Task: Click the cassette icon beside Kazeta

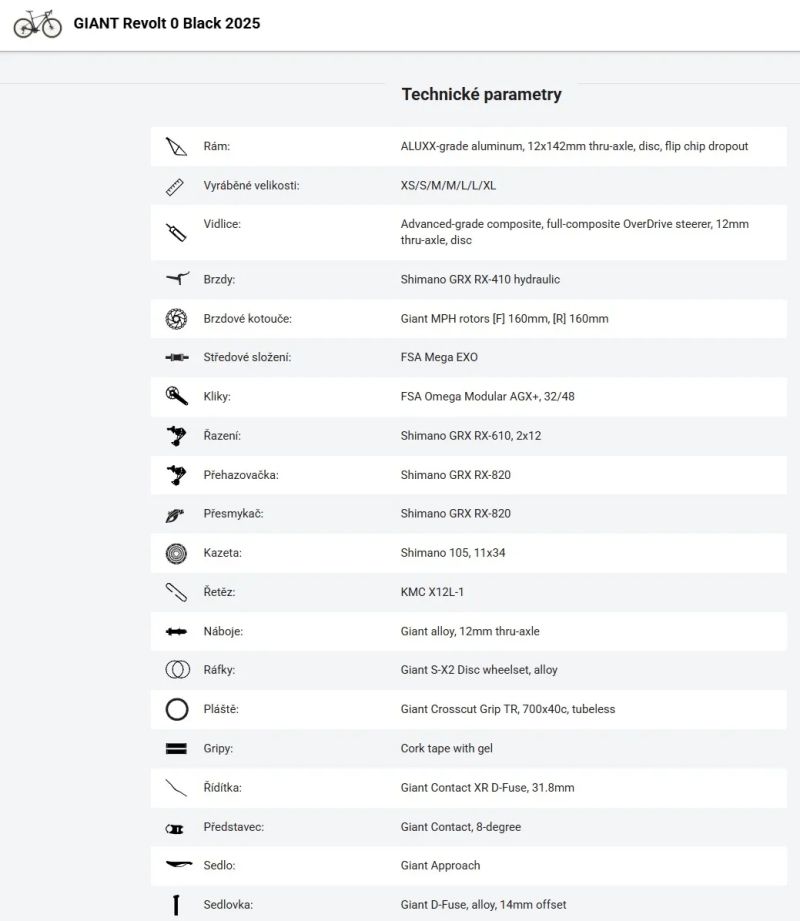Action: (176, 553)
